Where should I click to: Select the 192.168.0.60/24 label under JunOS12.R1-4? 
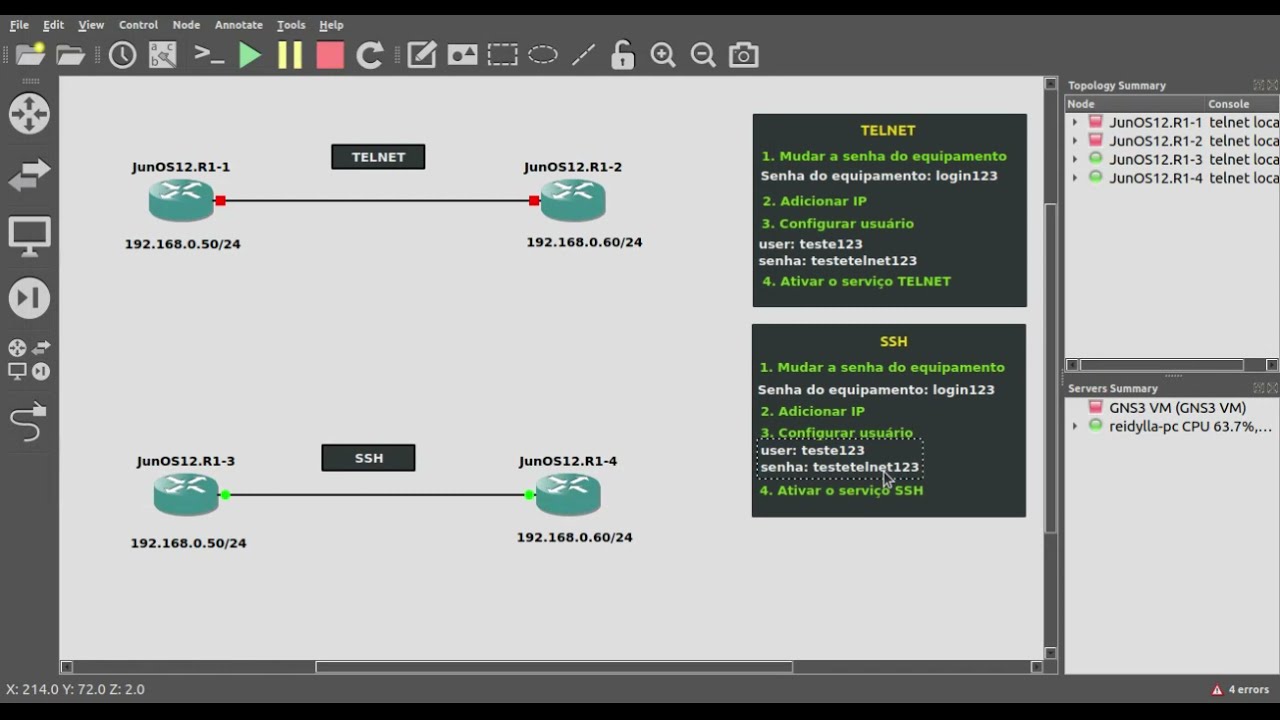pyautogui.click(x=574, y=537)
